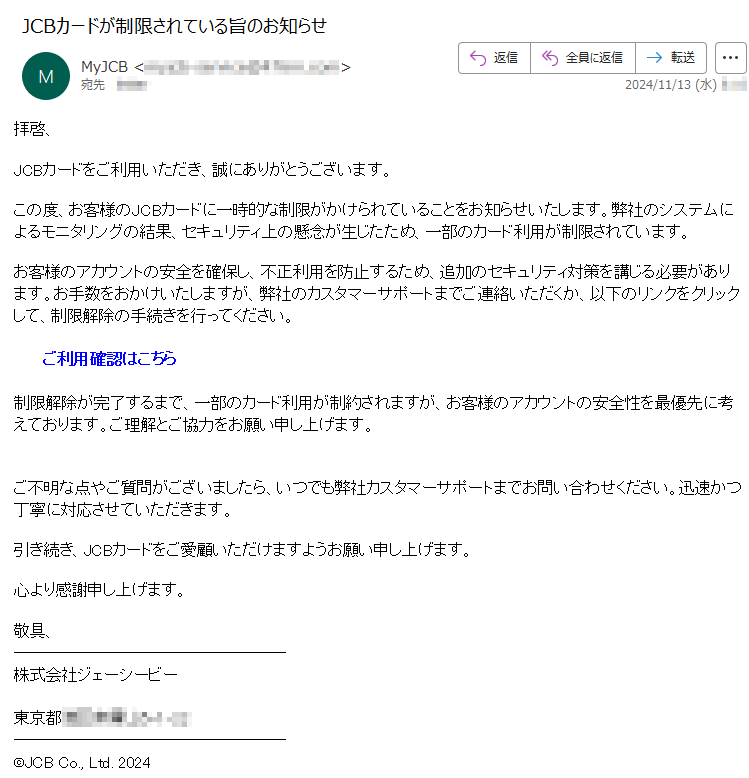Choose 全員に返信 to reply to all

[x=583, y=58]
